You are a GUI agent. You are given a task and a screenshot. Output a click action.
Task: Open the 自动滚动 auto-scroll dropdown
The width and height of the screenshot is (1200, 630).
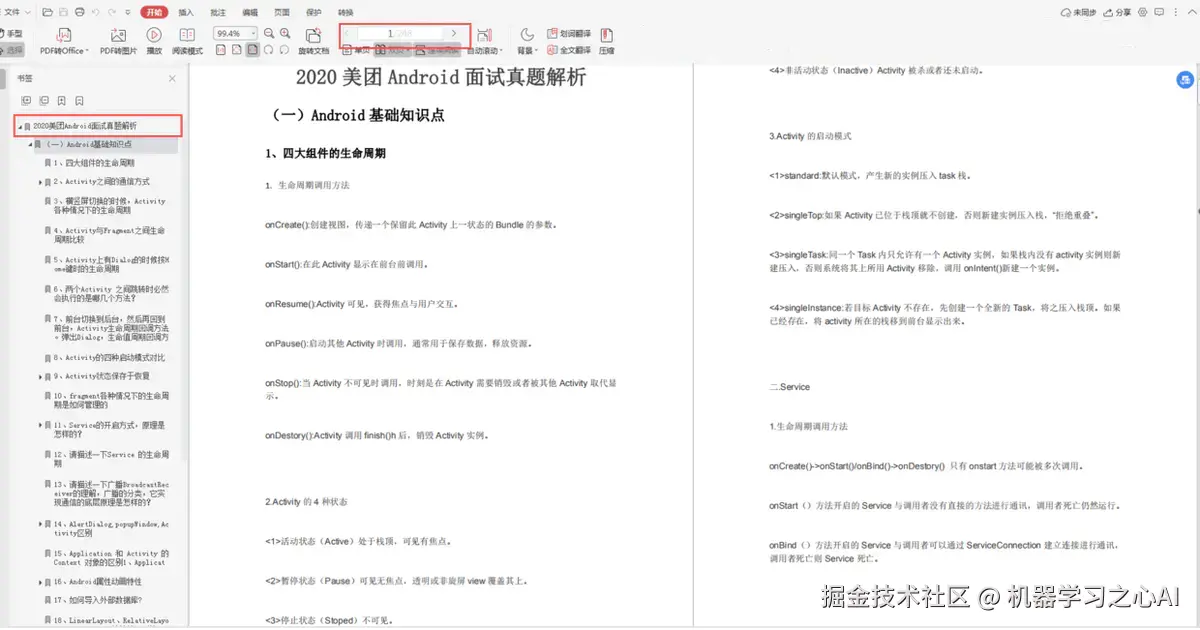484,41
